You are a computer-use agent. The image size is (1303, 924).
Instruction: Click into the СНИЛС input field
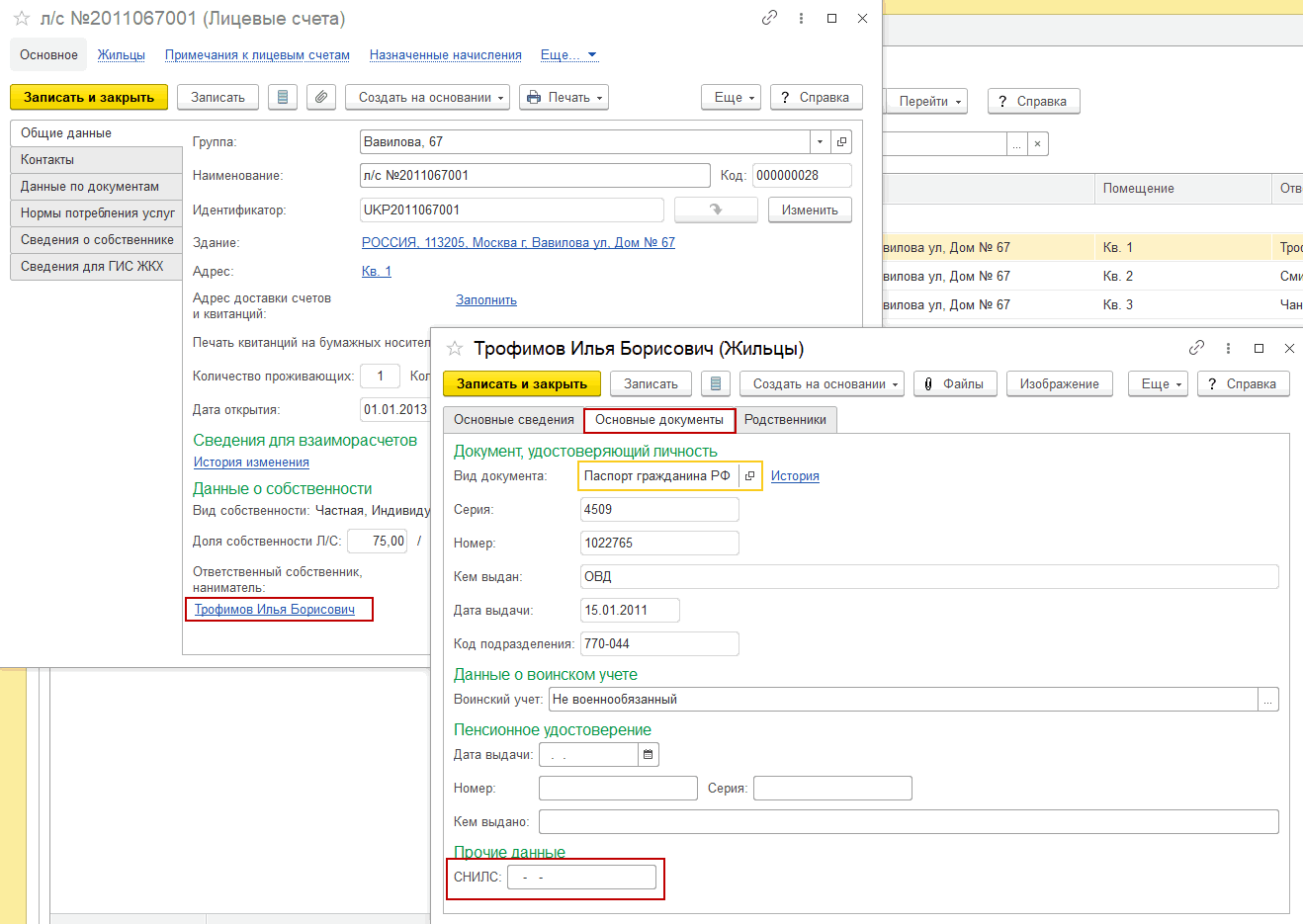[x=581, y=878]
